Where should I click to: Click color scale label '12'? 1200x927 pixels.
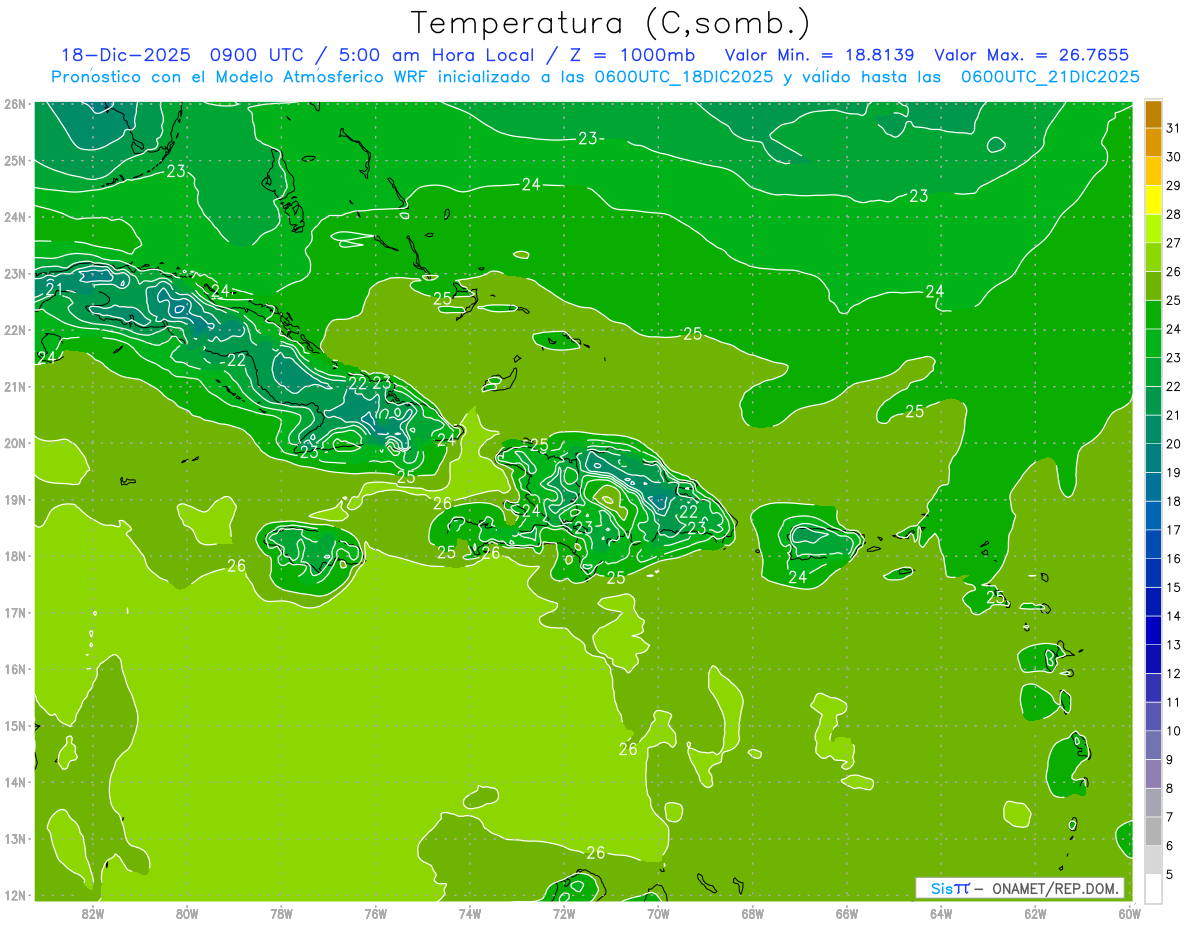[x=1173, y=673]
